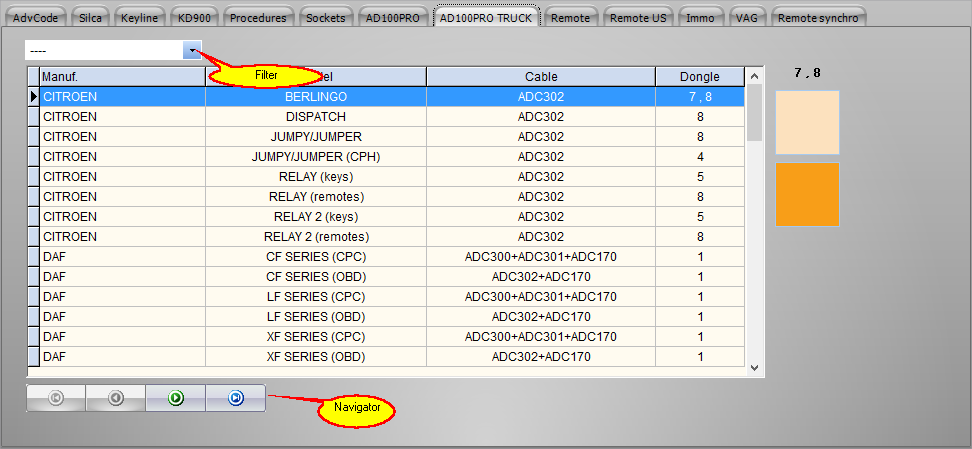Click the filter combo box field
This screenshot has height=449, width=972.
104,50
